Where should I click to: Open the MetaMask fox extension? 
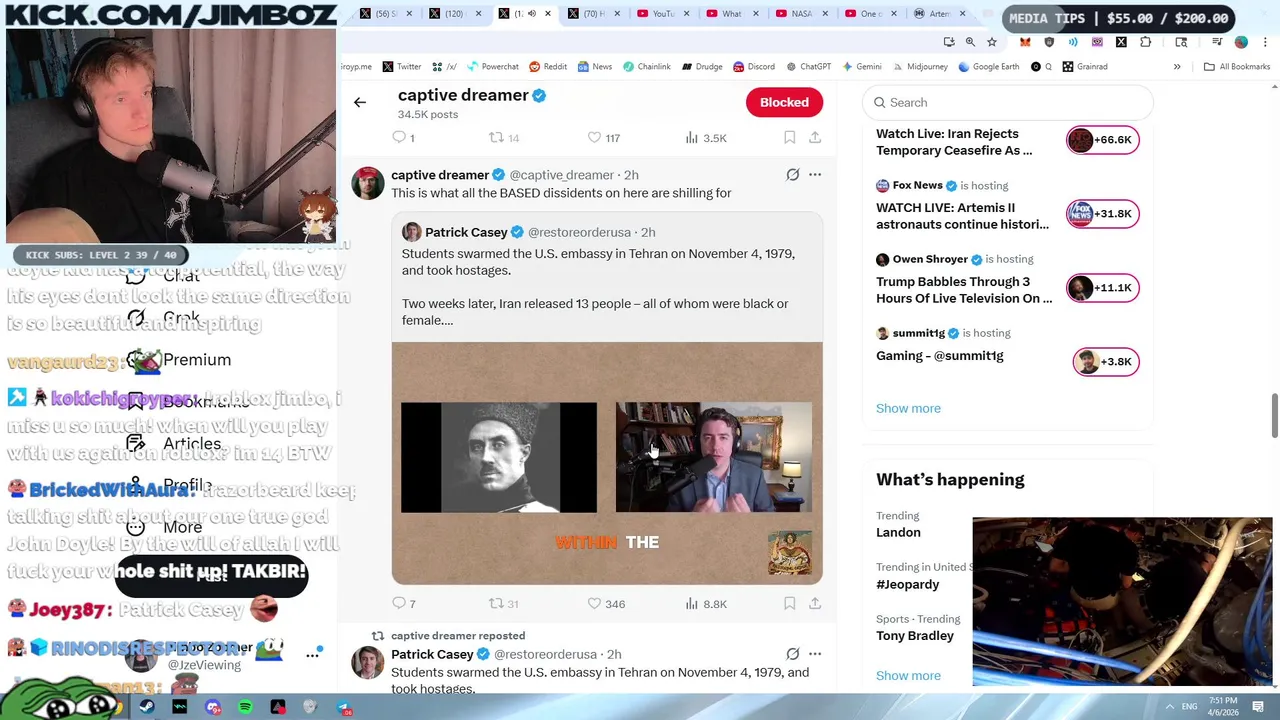pyautogui.click(x=1025, y=42)
